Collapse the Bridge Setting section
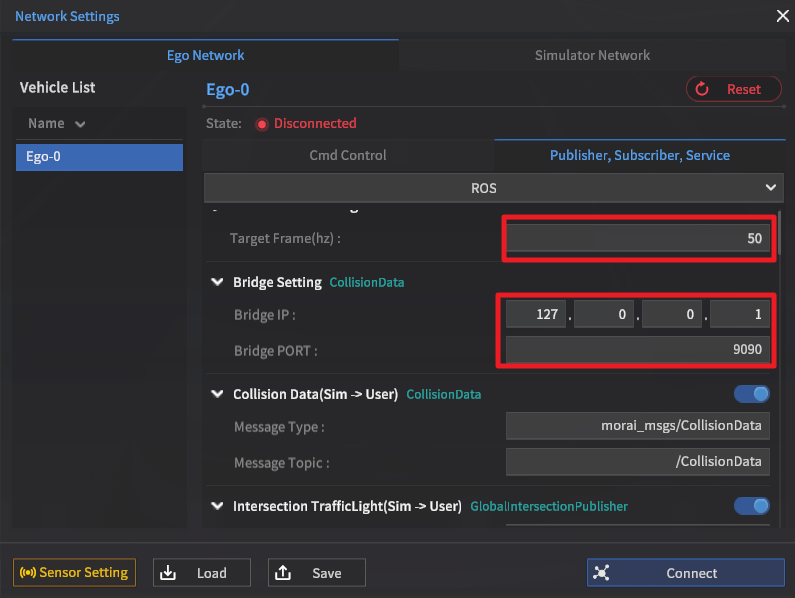The height and width of the screenshot is (598, 795). click(217, 283)
